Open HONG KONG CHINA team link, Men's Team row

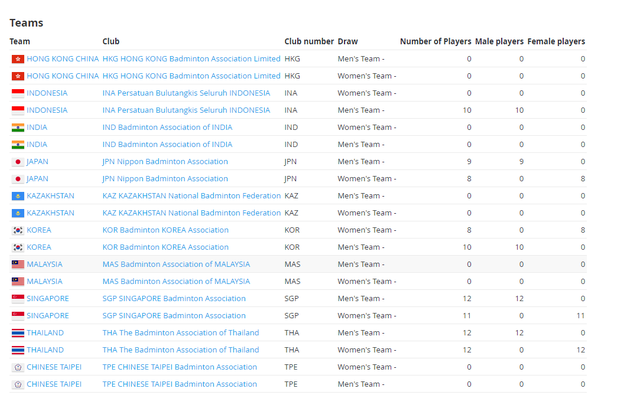click(63, 59)
